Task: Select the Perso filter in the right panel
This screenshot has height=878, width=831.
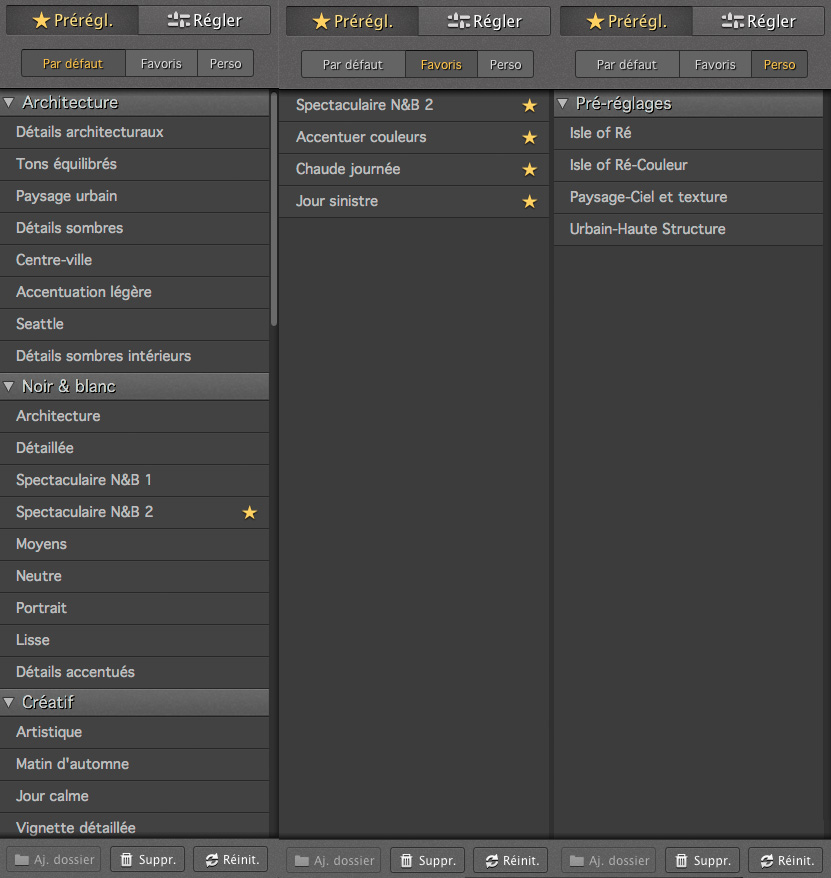Action: [x=779, y=64]
